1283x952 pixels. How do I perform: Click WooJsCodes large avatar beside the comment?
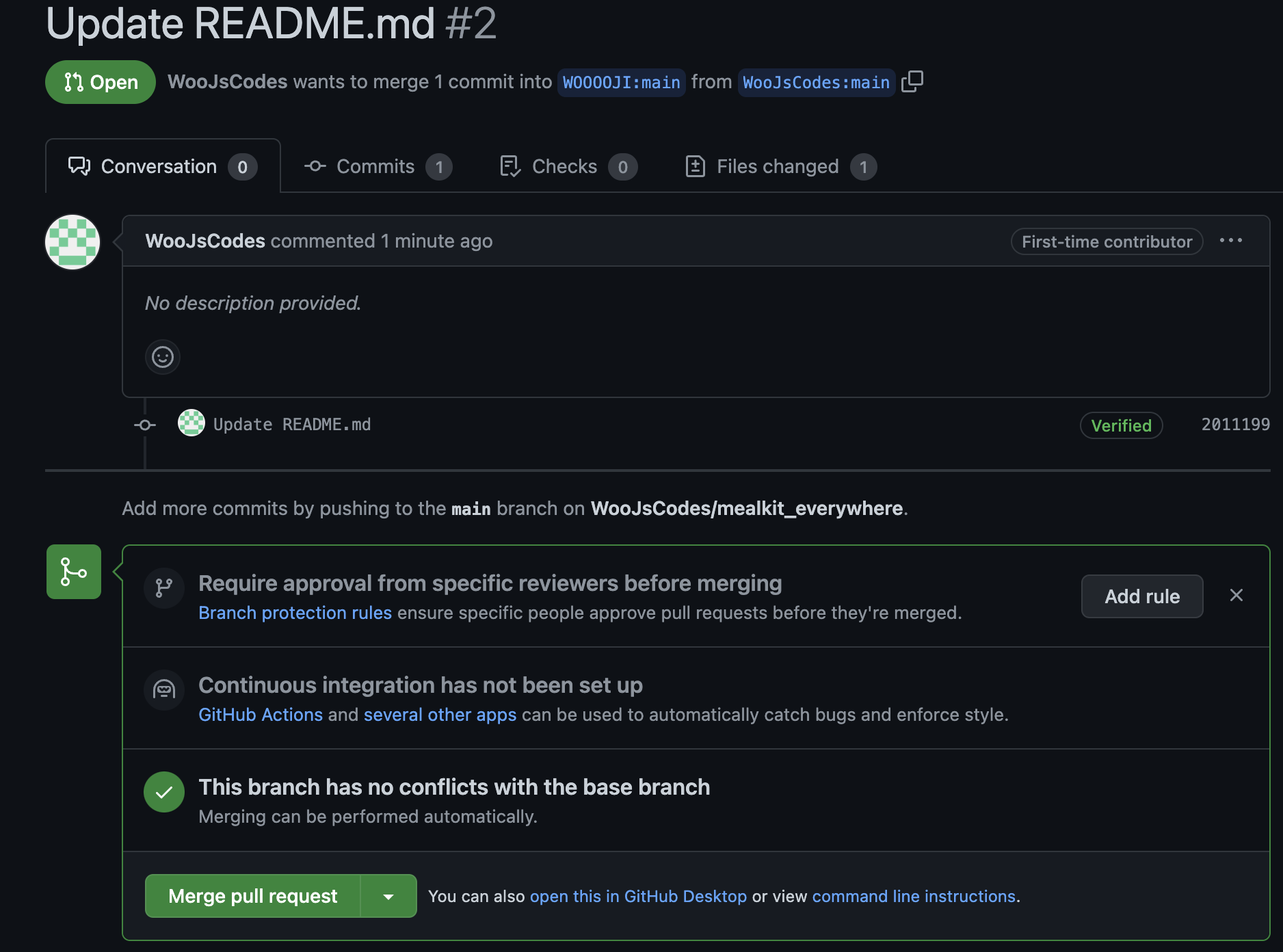72,242
